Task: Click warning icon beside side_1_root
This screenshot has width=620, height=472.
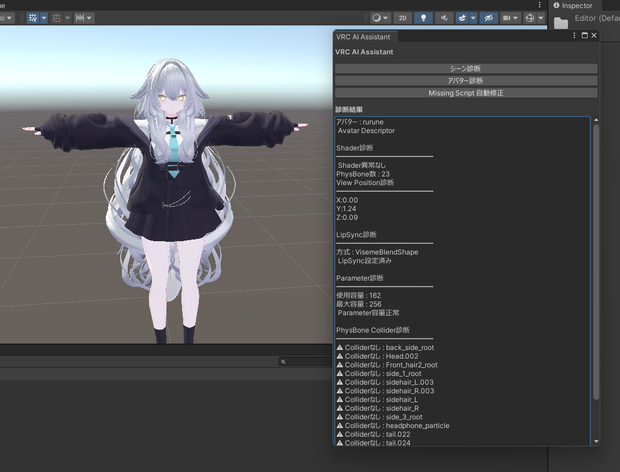Action: tap(340, 374)
